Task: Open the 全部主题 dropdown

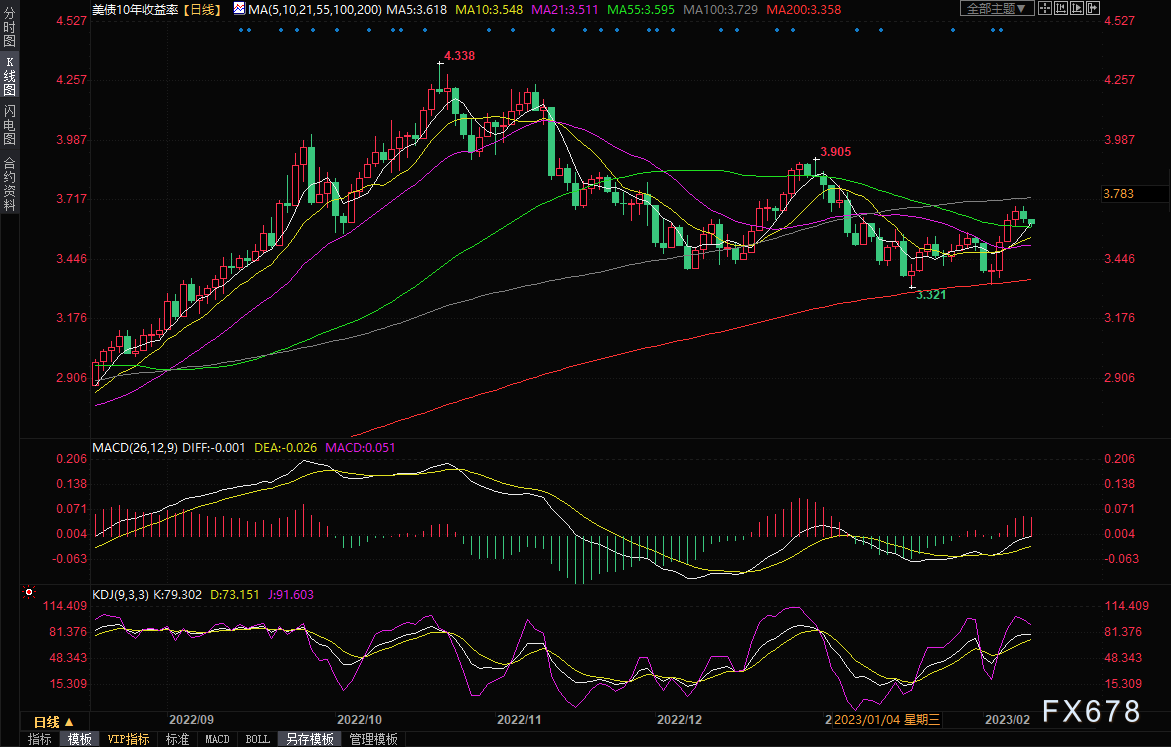Action: pos(997,9)
